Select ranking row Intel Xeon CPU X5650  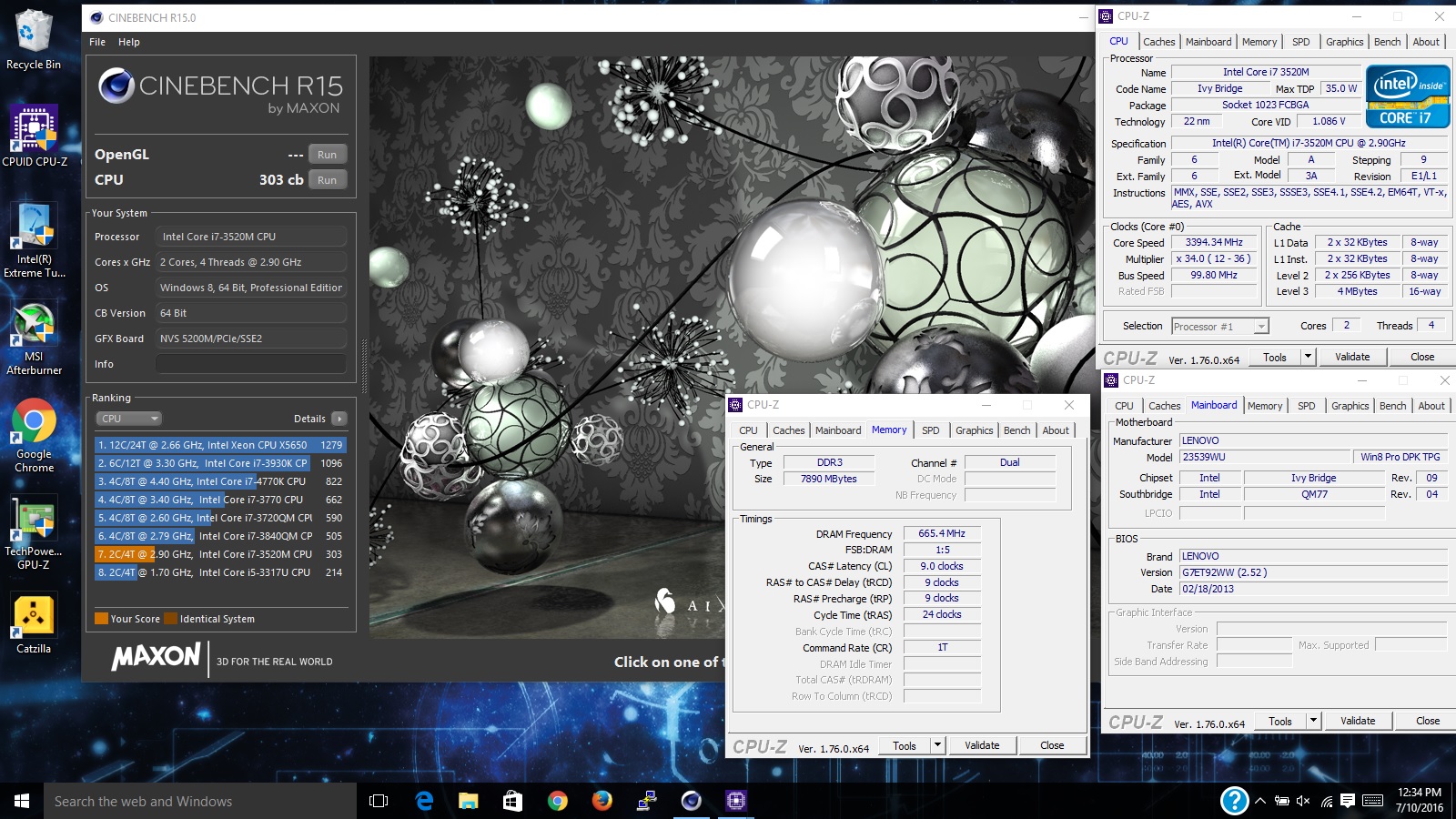coord(220,445)
